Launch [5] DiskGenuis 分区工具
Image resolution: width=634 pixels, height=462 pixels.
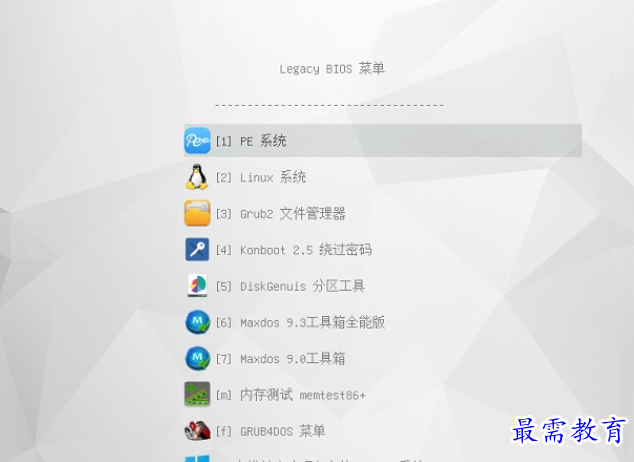coord(290,286)
